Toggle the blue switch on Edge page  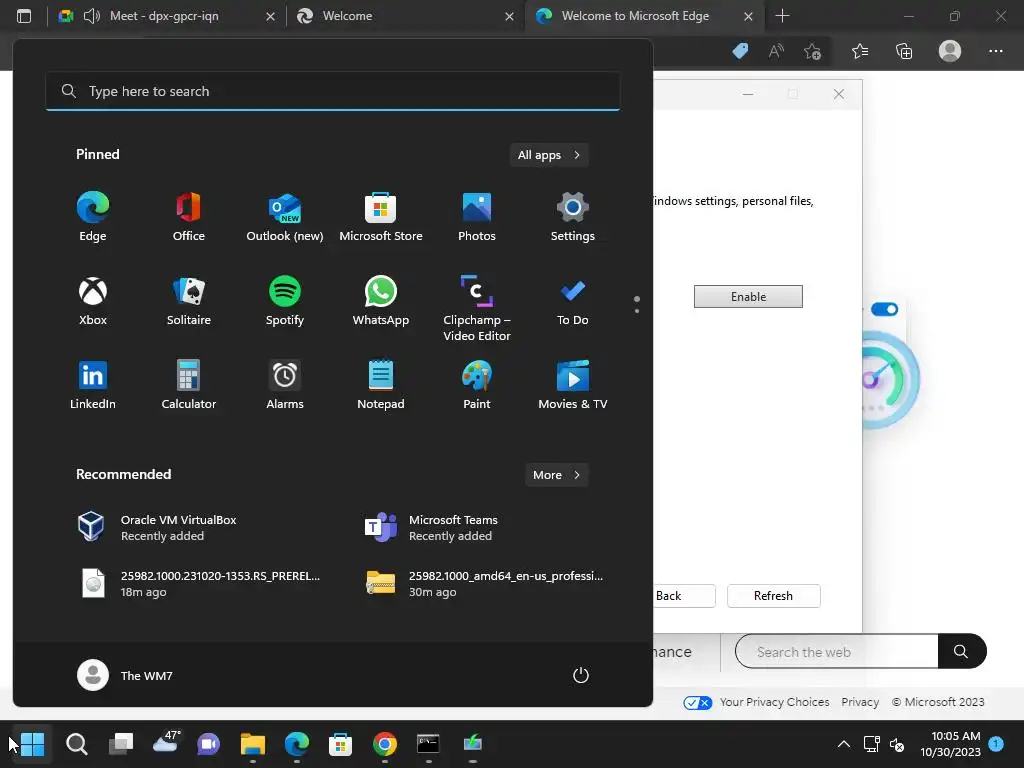(884, 309)
